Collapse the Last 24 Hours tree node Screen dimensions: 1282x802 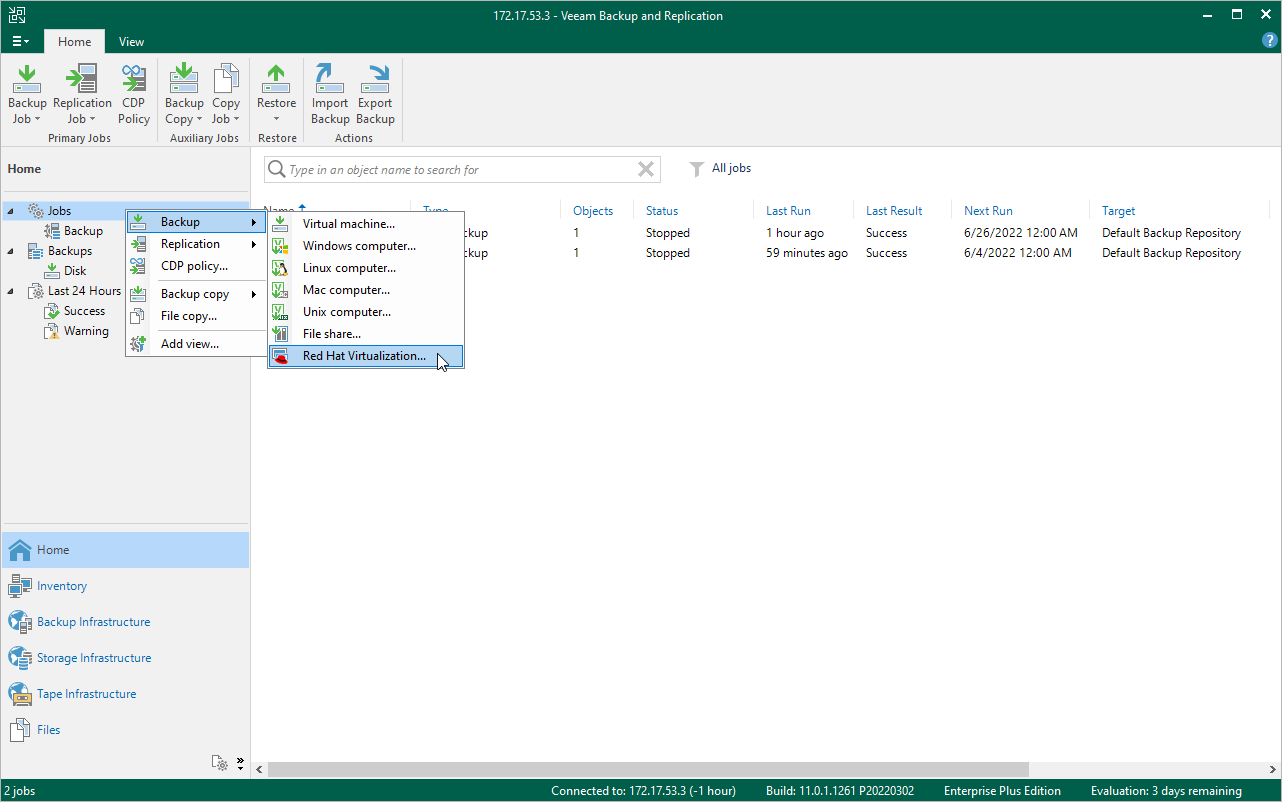tap(11, 291)
